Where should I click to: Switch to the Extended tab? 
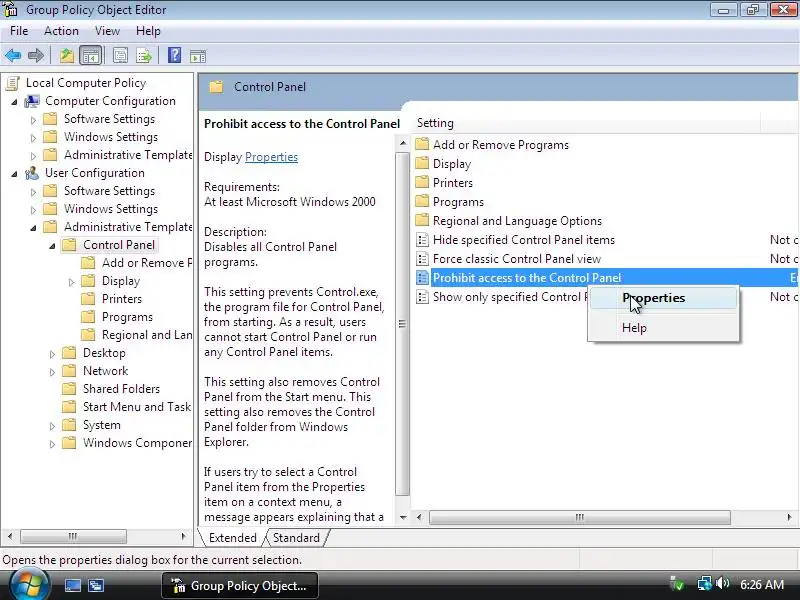click(233, 538)
